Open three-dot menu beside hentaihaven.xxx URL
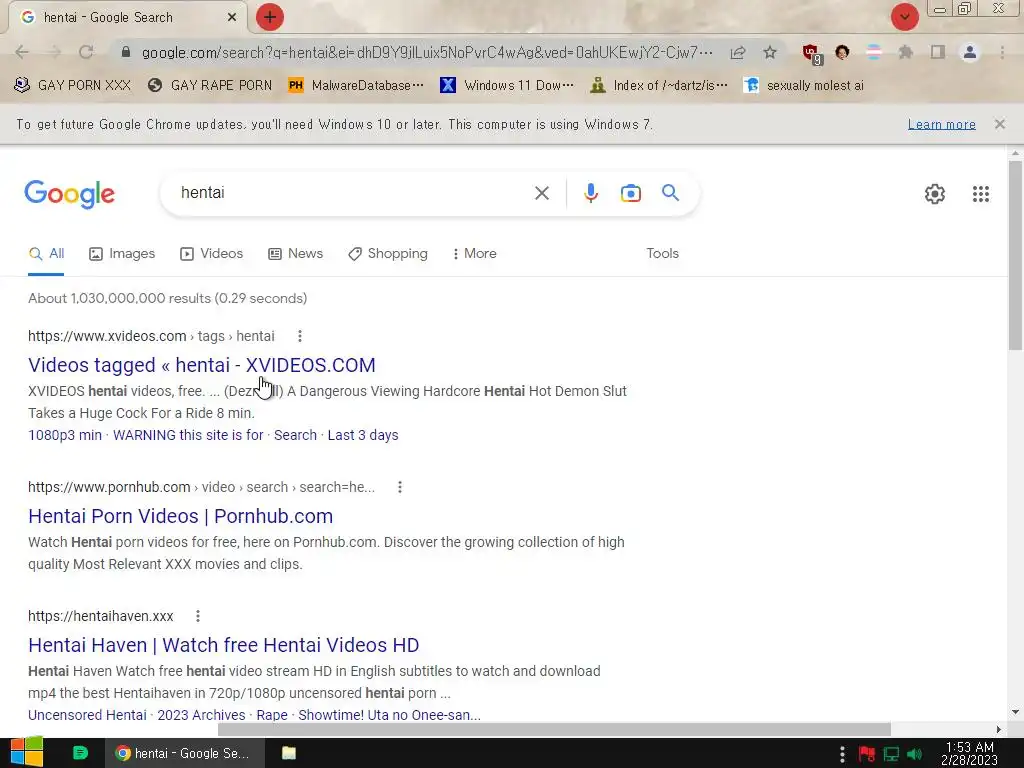 198,616
